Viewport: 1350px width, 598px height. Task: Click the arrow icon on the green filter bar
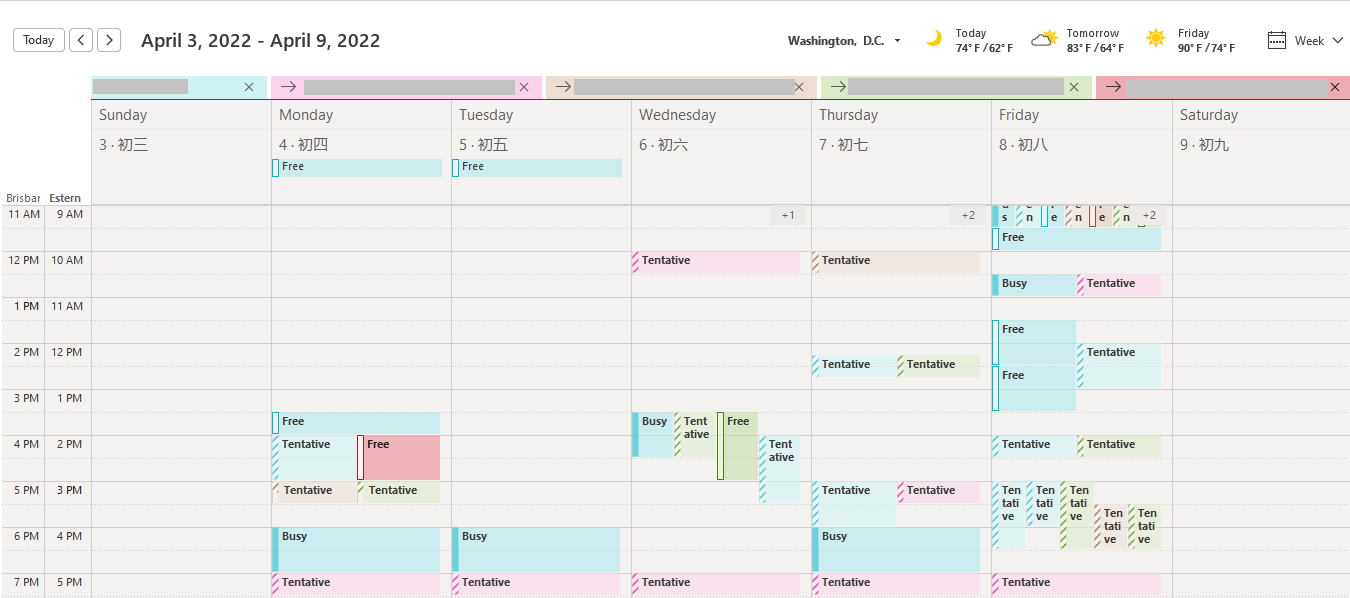pyautogui.click(x=836, y=87)
